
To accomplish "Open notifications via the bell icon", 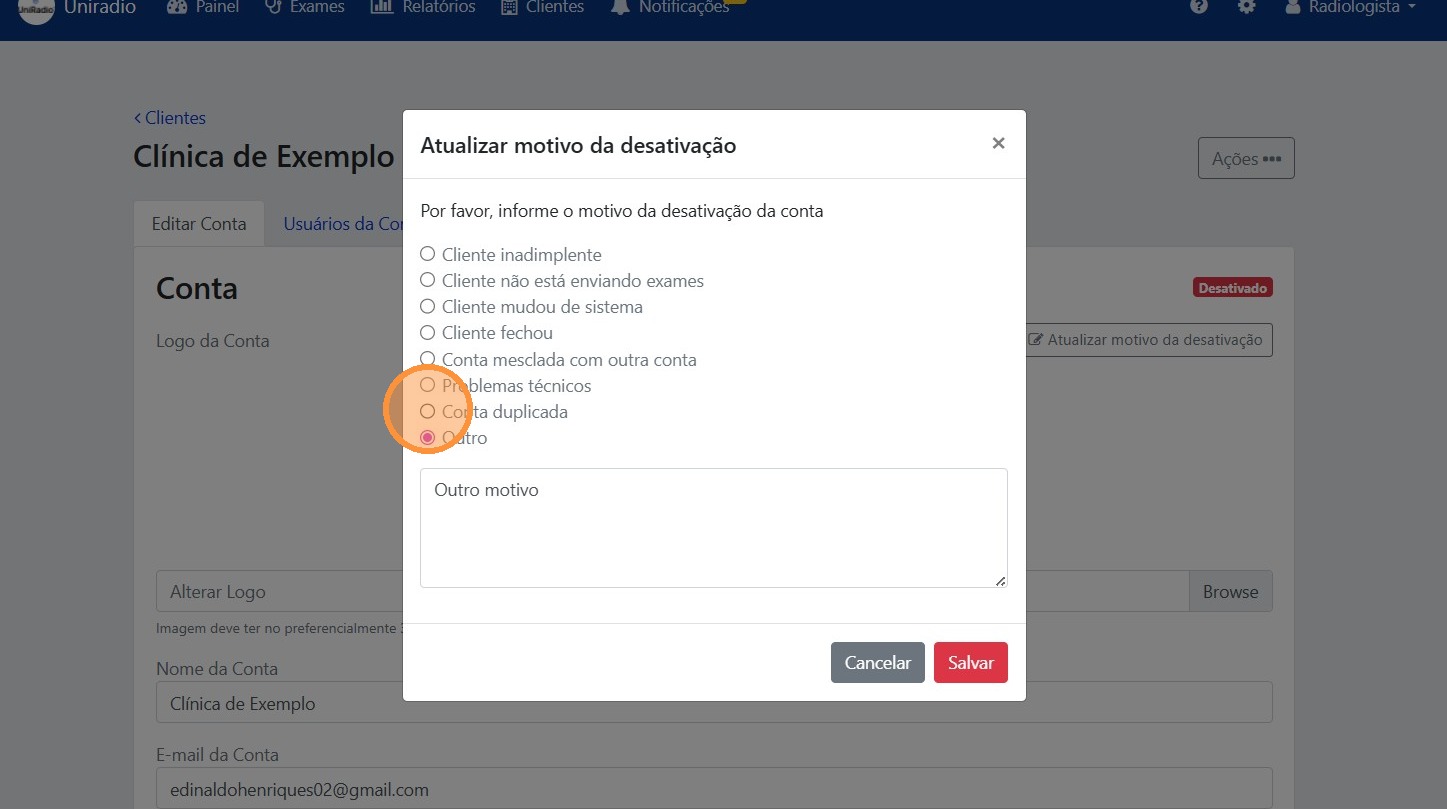I will click(620, 7).
